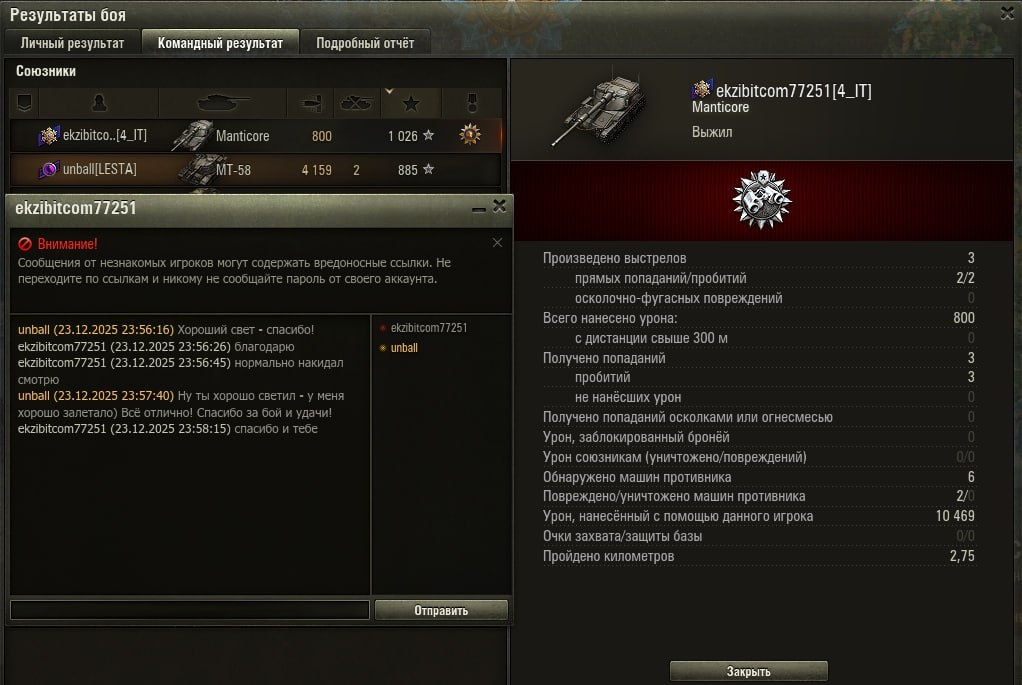
Task: Click ekzibitcom's achievement medal in ally row
Action: pyautogui.click(x=470, y=135)
